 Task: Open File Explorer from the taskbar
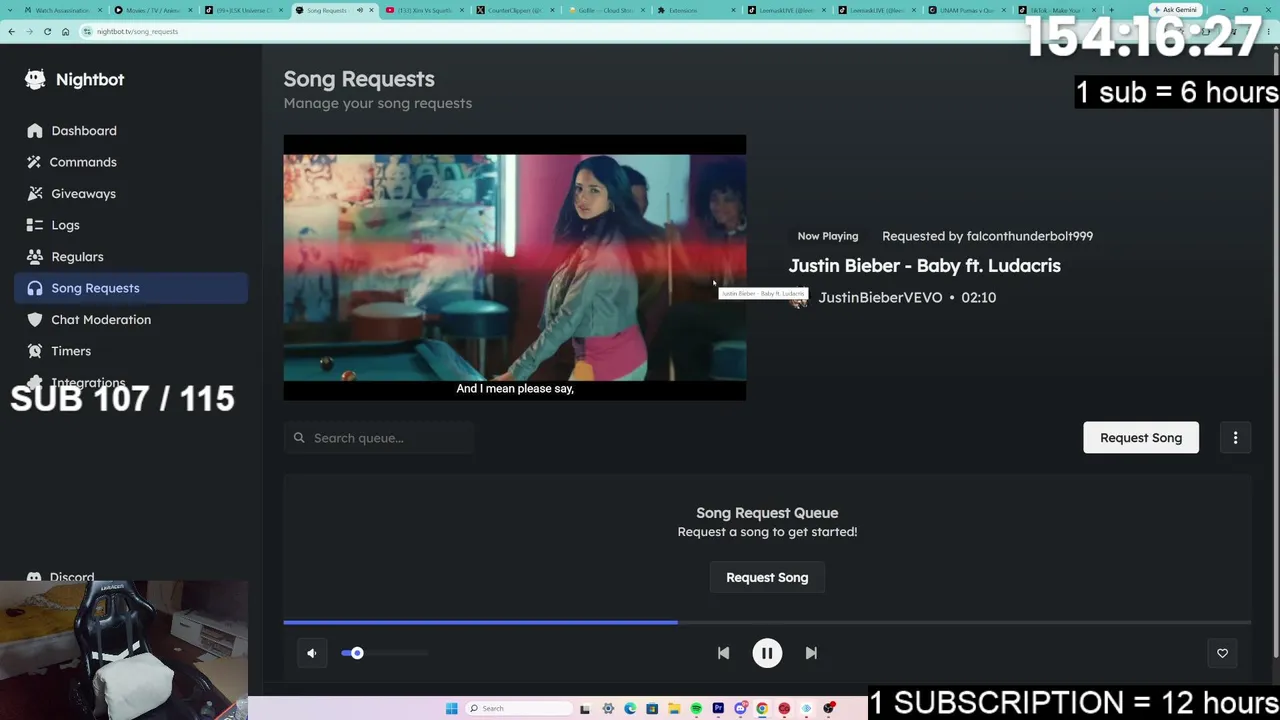click(x=674, y=709)
